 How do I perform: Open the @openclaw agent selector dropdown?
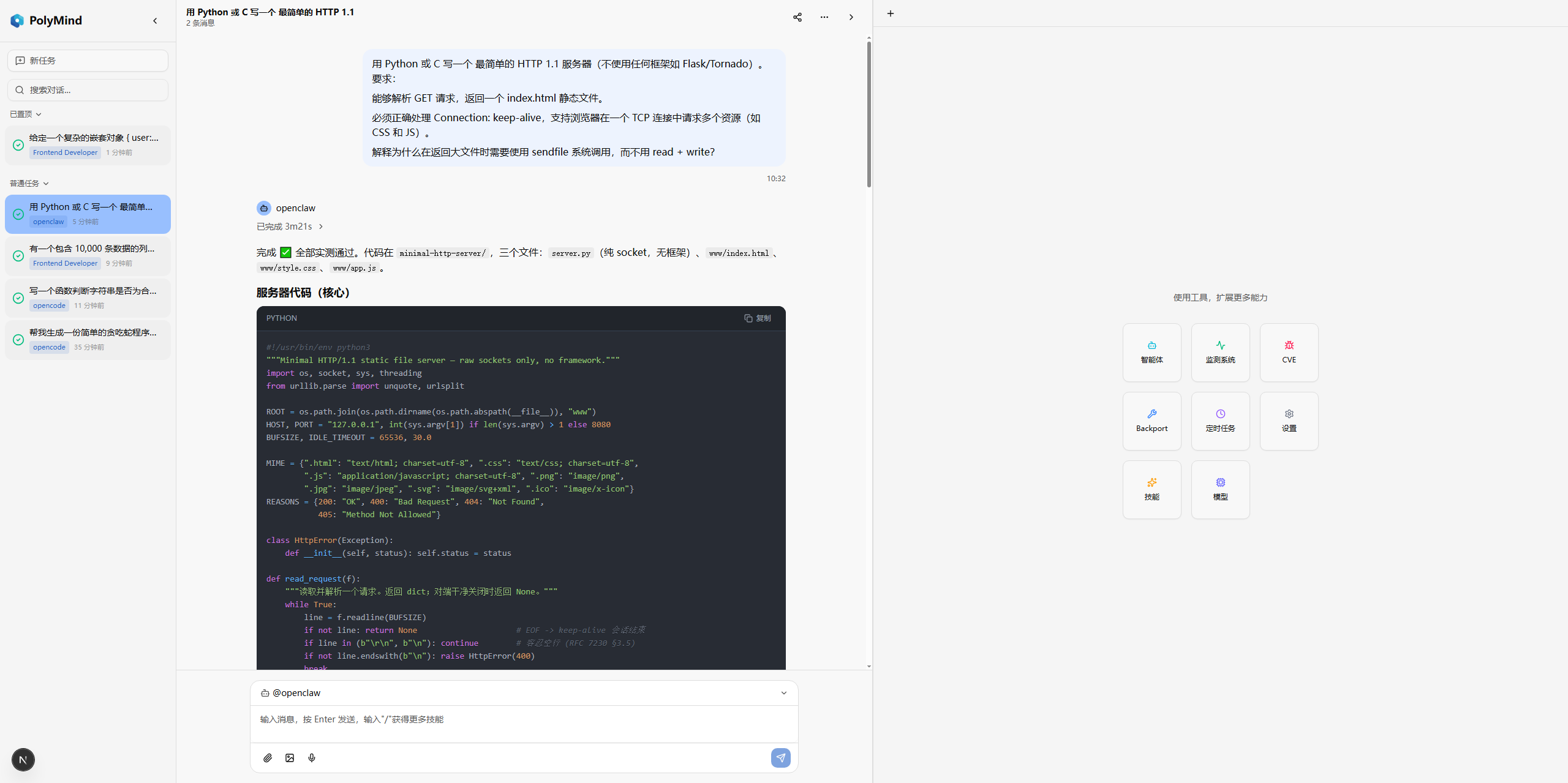(x=524, y=693)
